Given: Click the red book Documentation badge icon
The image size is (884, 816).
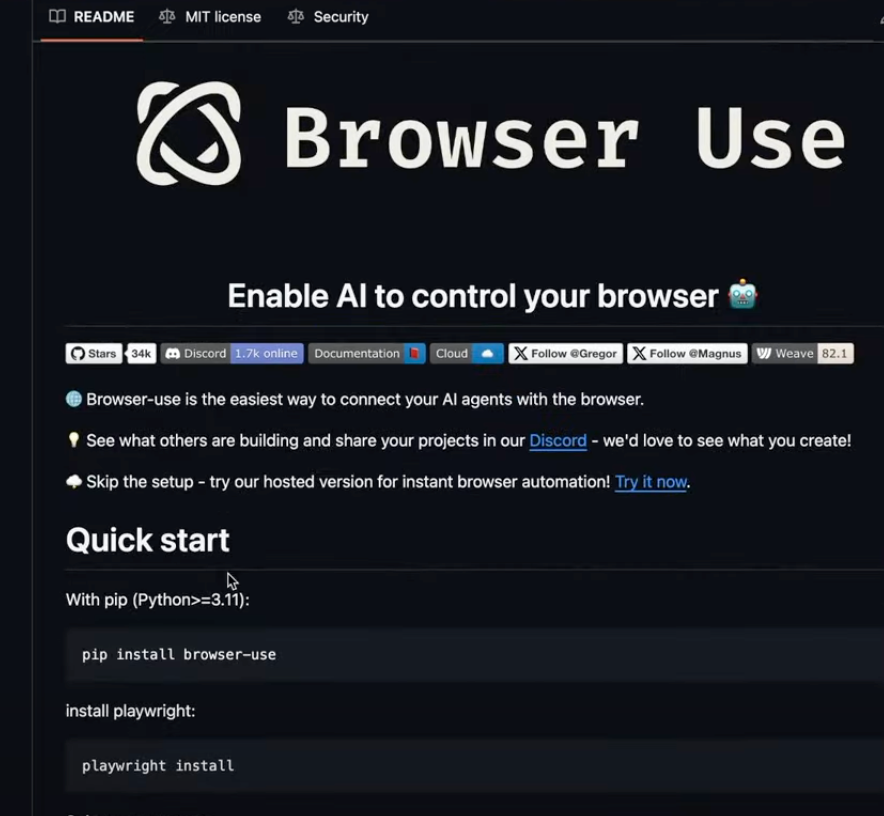Looking at the screenshot, I should tap(414, 354).
